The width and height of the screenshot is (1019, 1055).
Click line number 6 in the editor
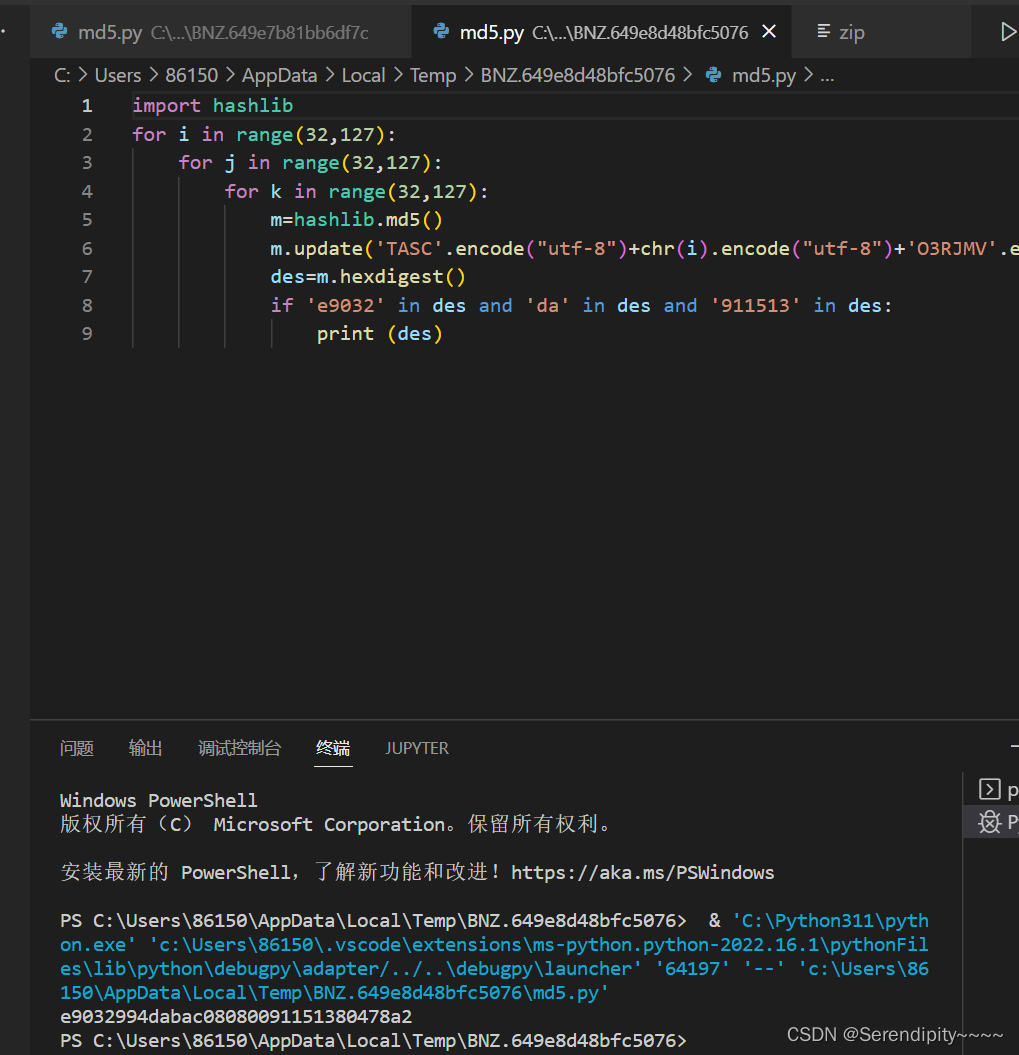87,248
